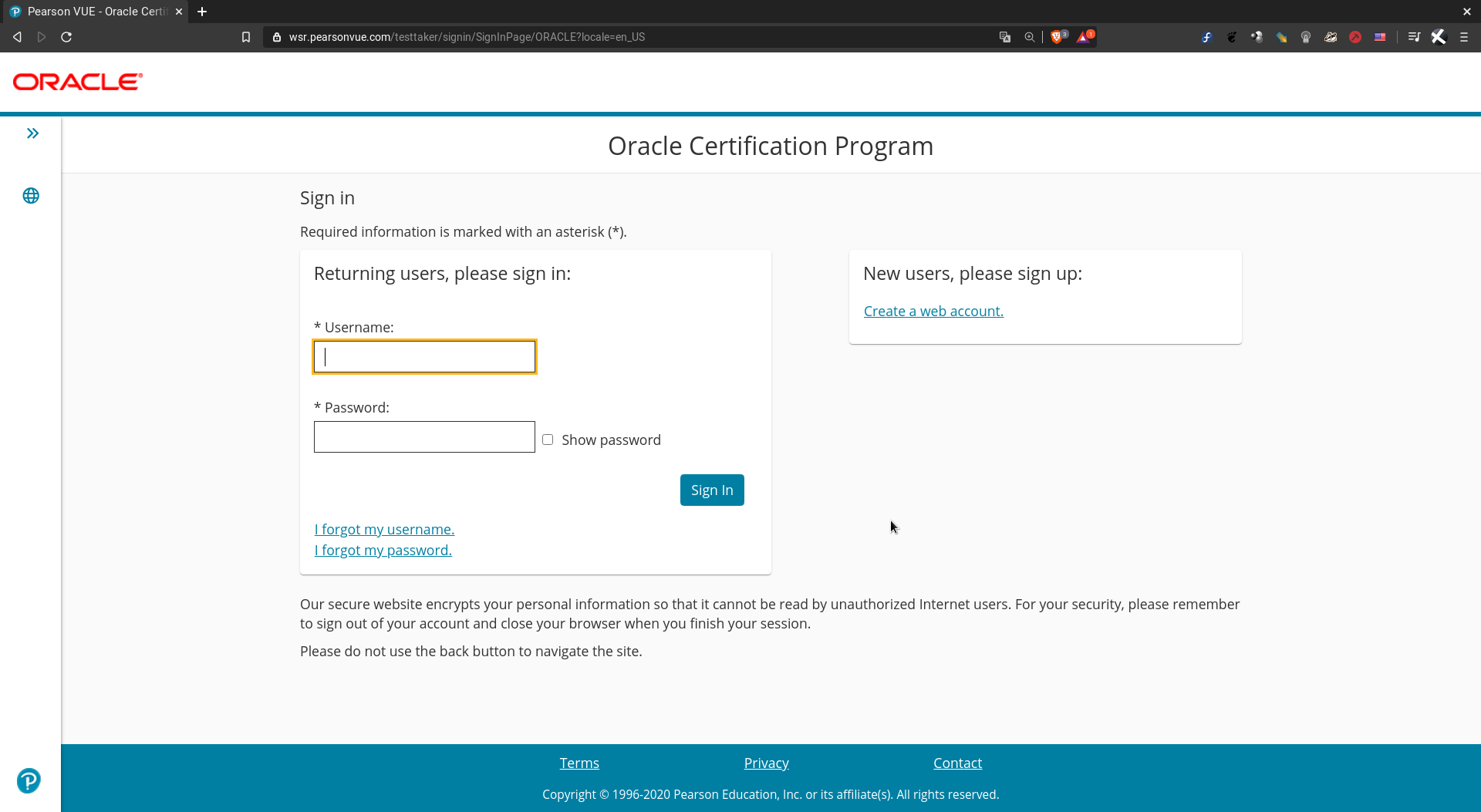
Task: Reload the current page
Action: pyautogui.click(x=66, y=37)
